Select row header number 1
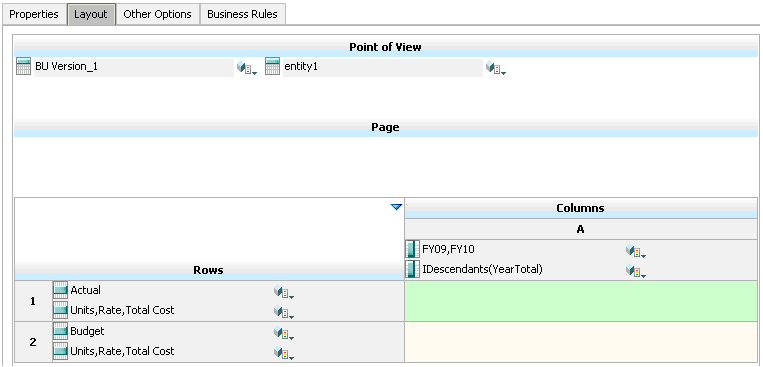Screen dimensions: 763x367 tap(33, 301)
